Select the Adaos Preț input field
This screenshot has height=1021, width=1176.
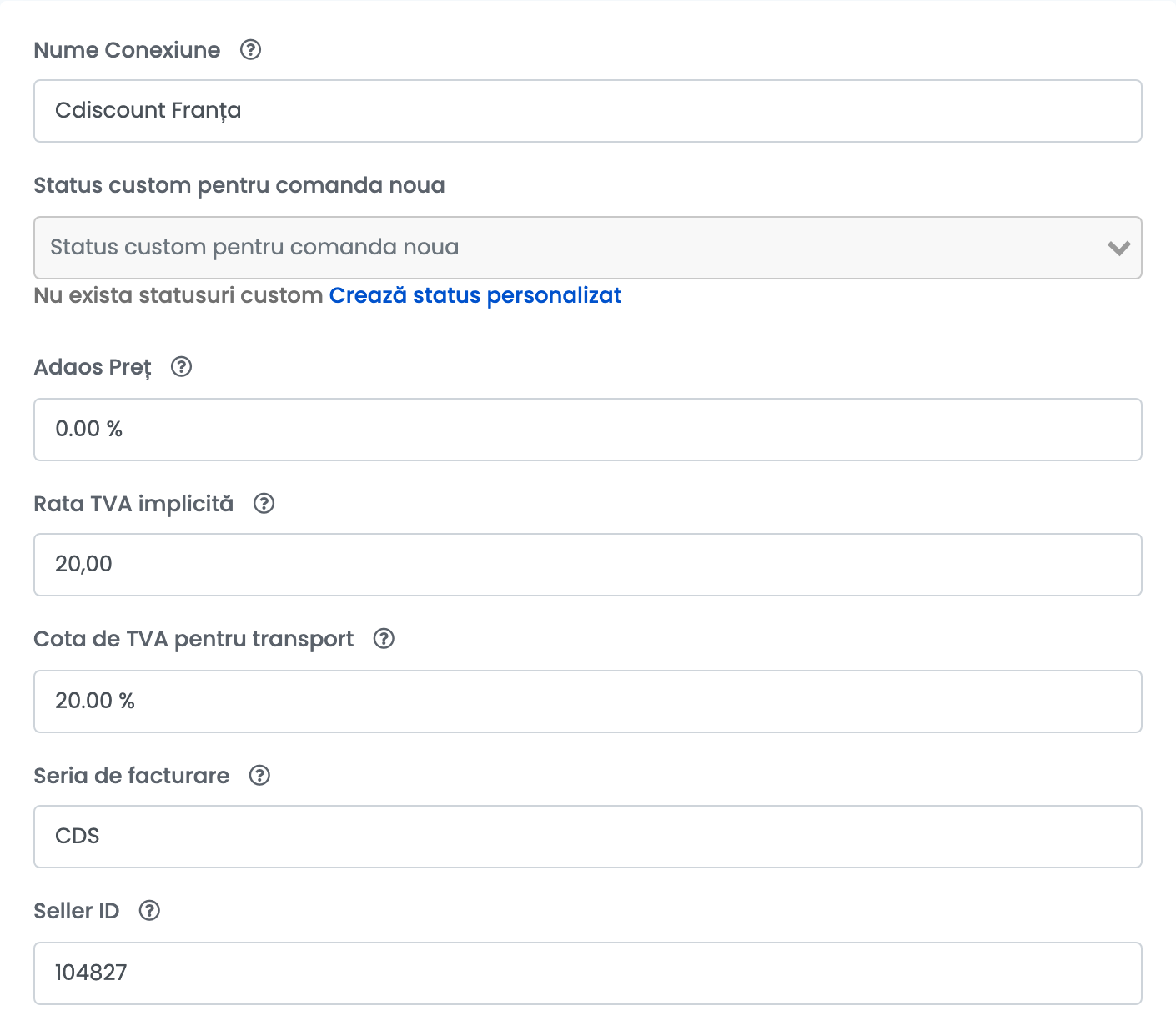588,430
